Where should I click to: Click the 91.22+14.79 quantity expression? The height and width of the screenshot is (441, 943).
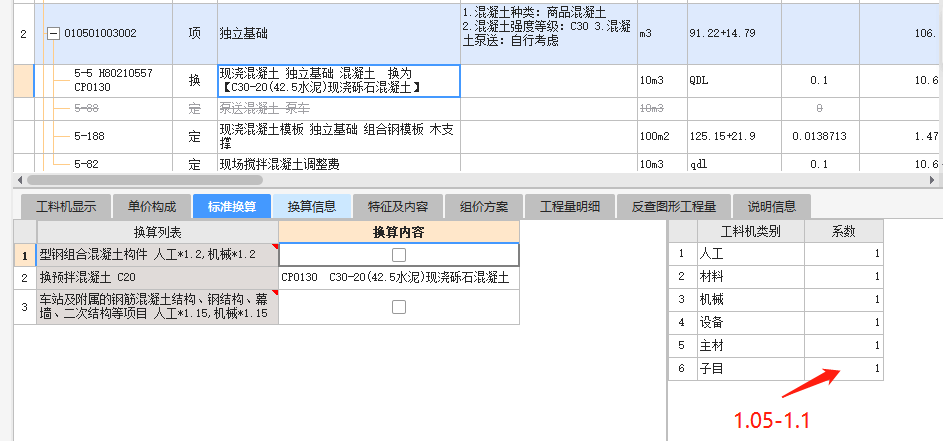(722, 34)
